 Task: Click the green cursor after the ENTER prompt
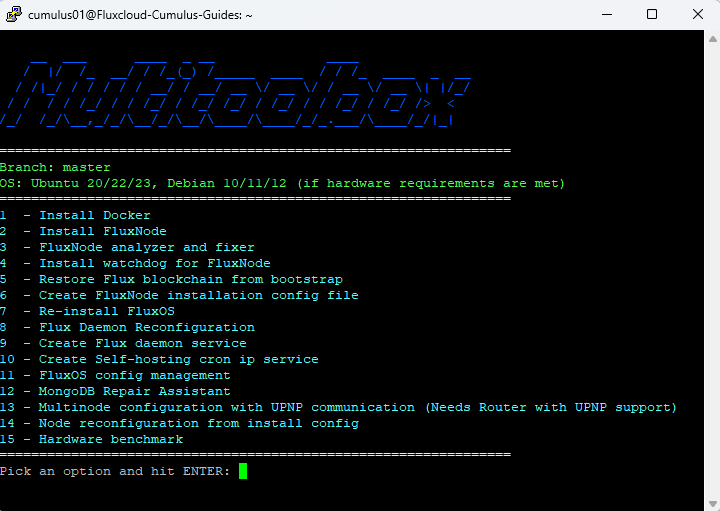pyautogui.click(x=243, y=471)
